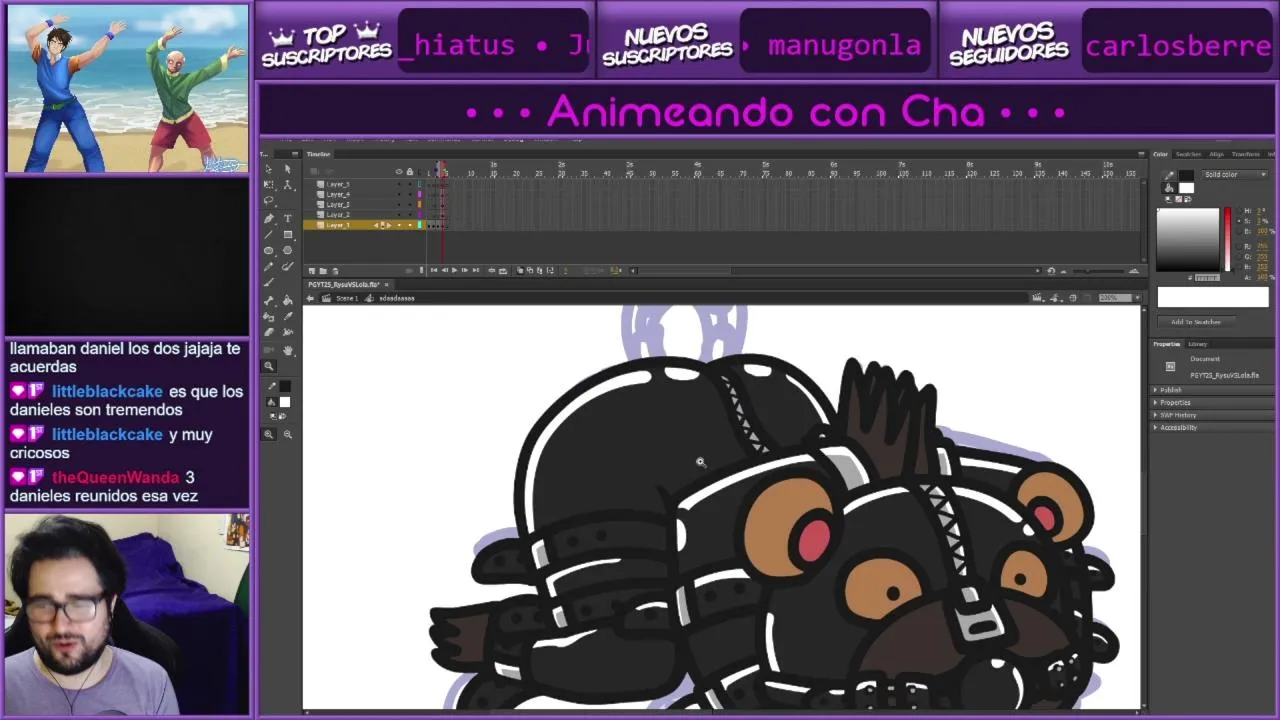The image size is (1280, 720).
Task: Click Center Stage icon above canvas
Action: click(1072, 298)
